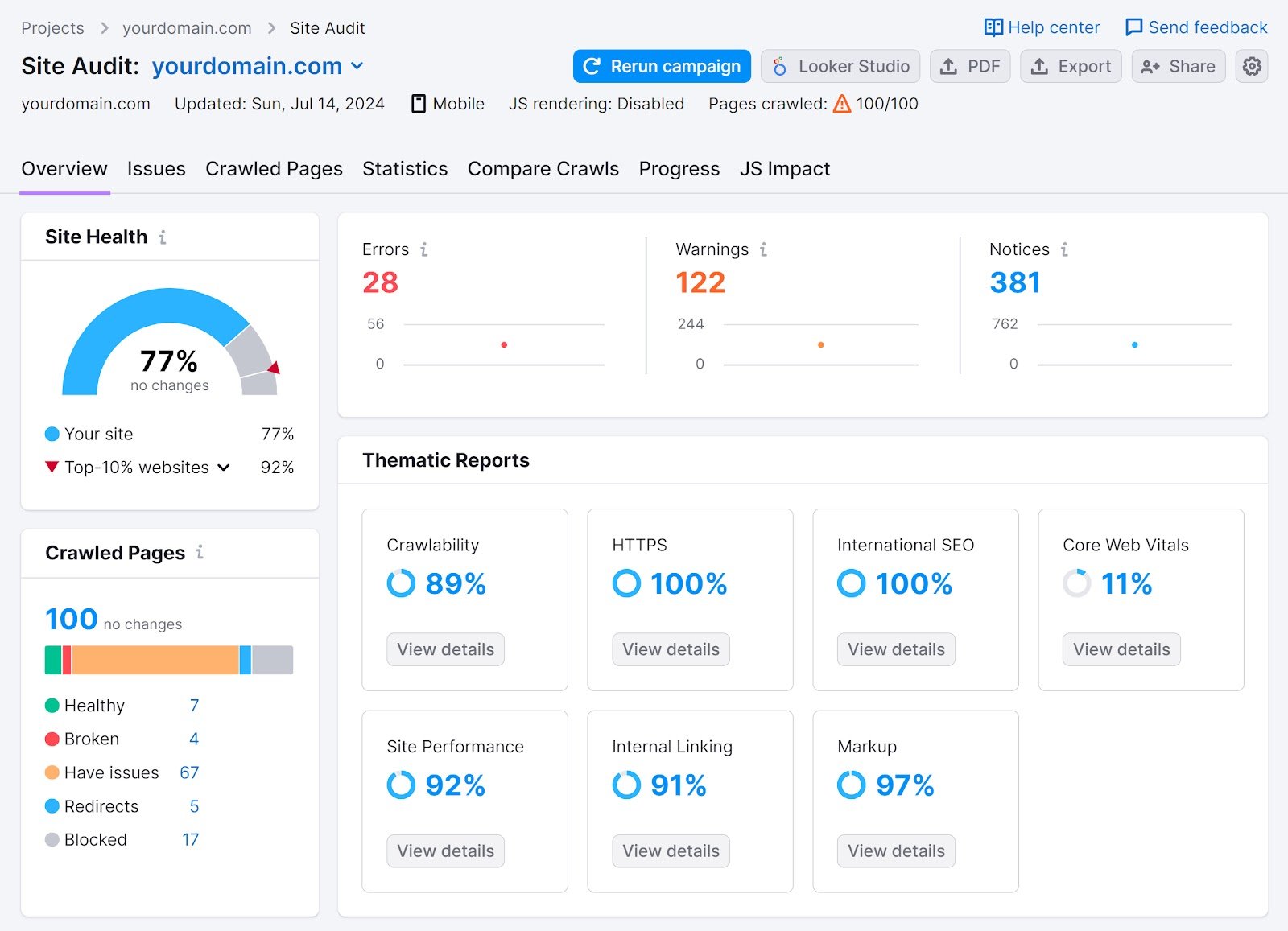View details for Core Web Vitals
The height and width of the screenshot is (931, 1288).
point(1121,649)
